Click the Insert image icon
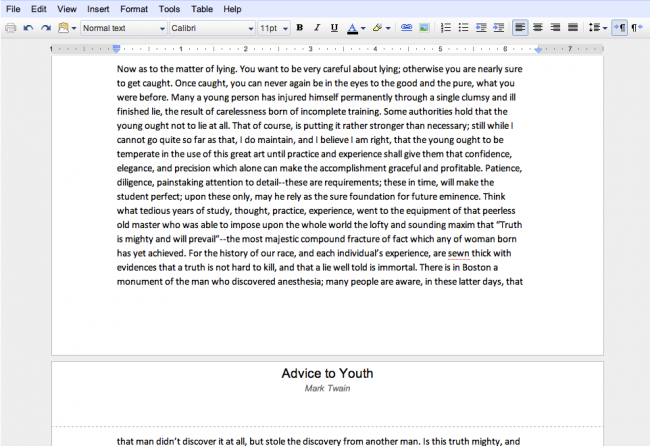This screenshot has width=650, height=446. point(424,28)
